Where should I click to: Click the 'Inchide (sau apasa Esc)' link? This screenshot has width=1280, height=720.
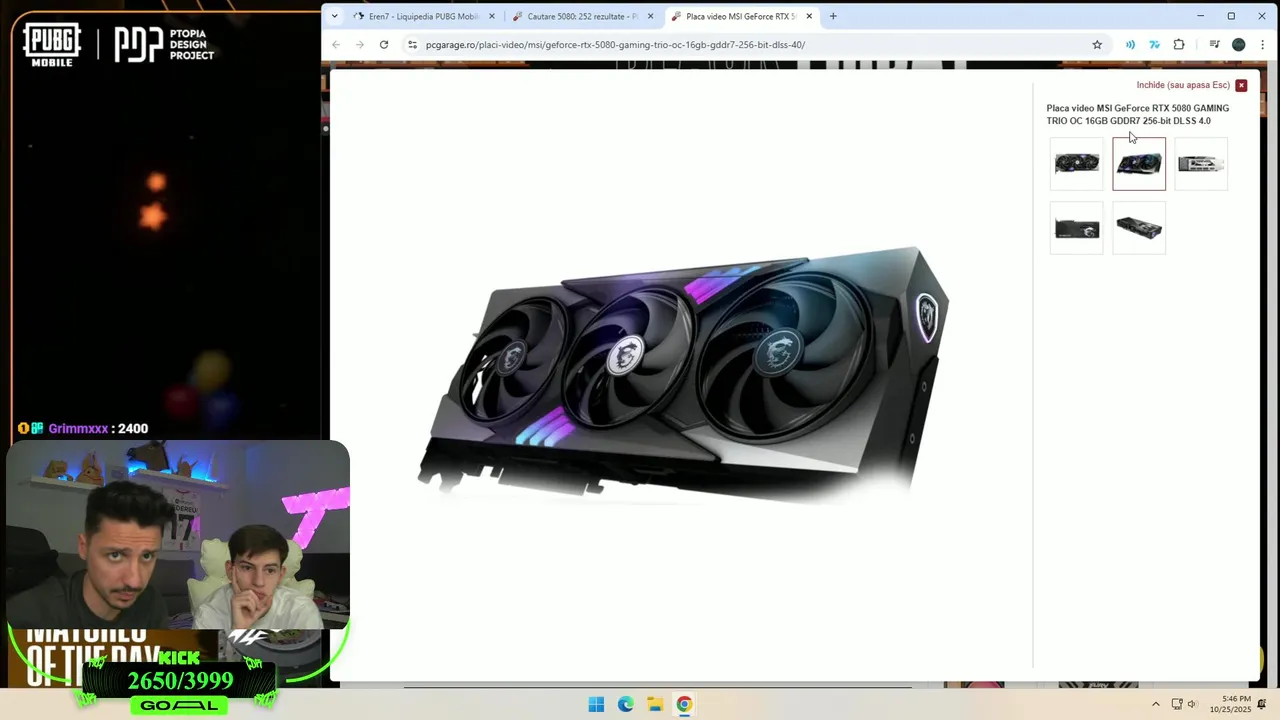click(1183, 85)
